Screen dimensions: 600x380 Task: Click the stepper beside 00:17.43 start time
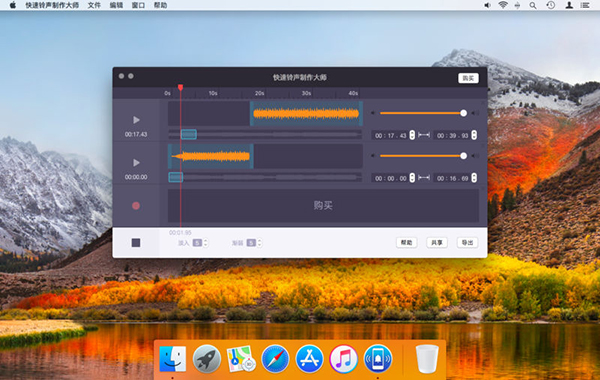point(412,135)
